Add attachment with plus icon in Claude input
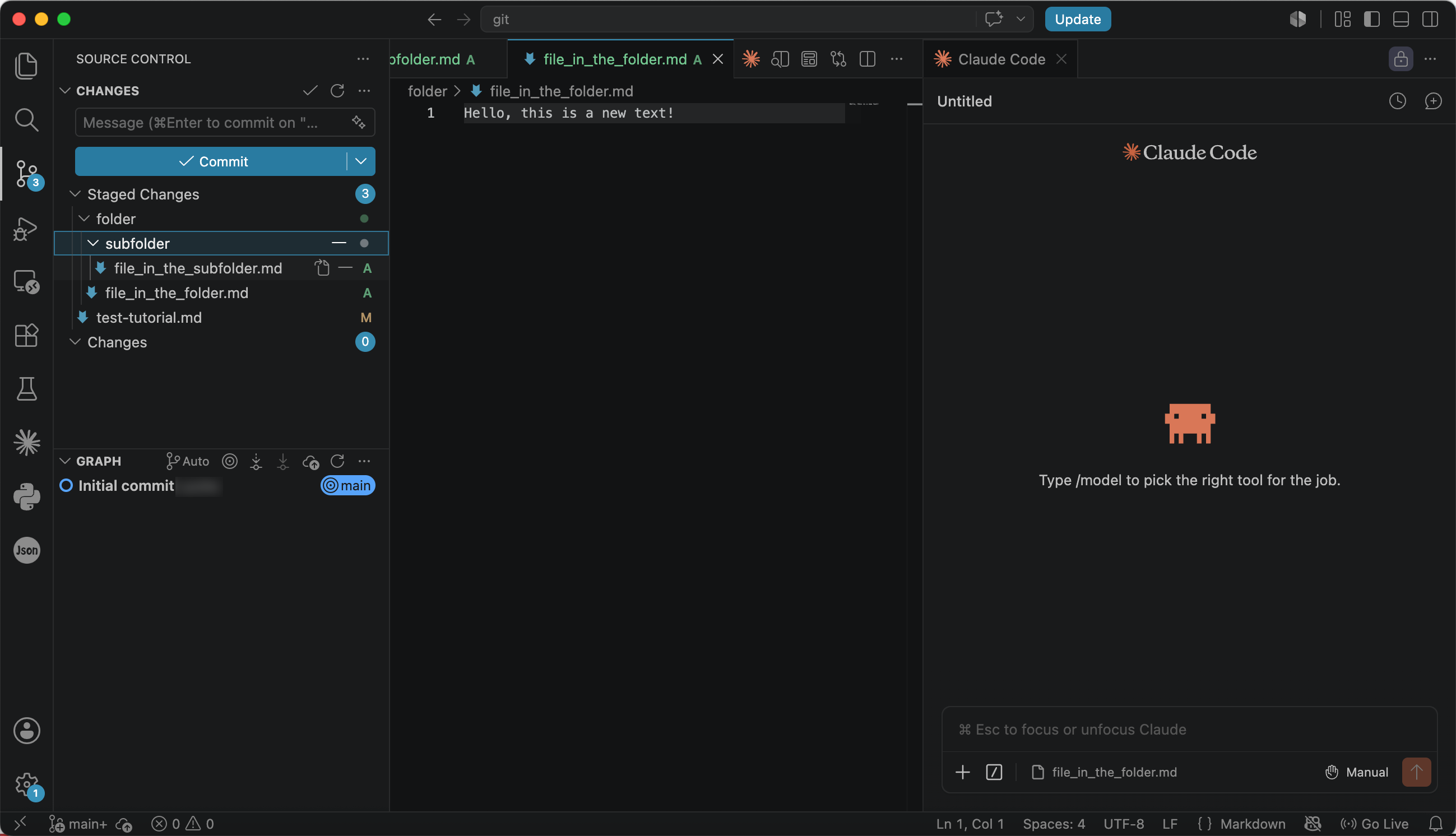Viewport: 1456px width, 836px height. click(962, 772)
